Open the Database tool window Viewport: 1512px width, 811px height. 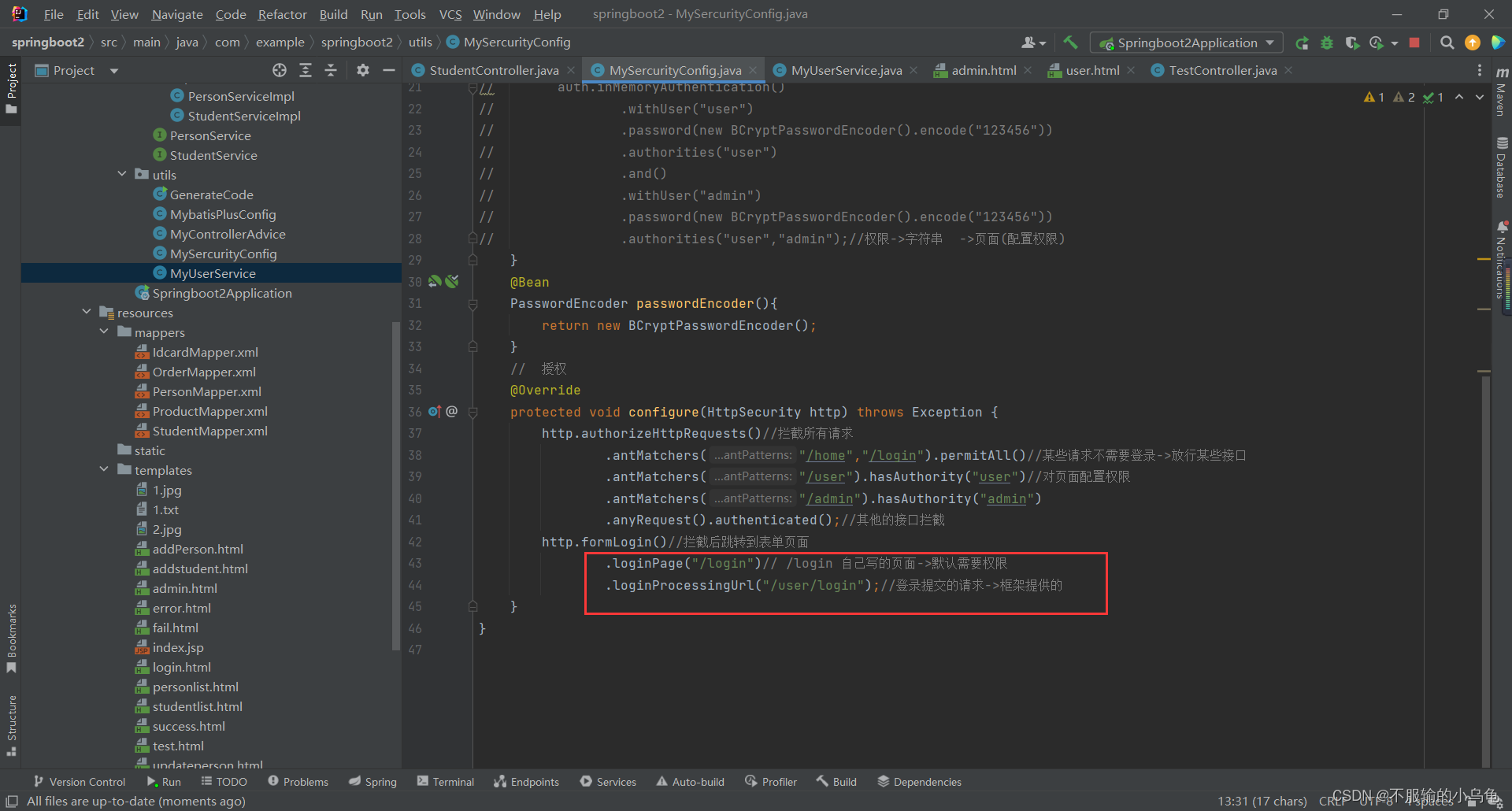[1502, 168]
